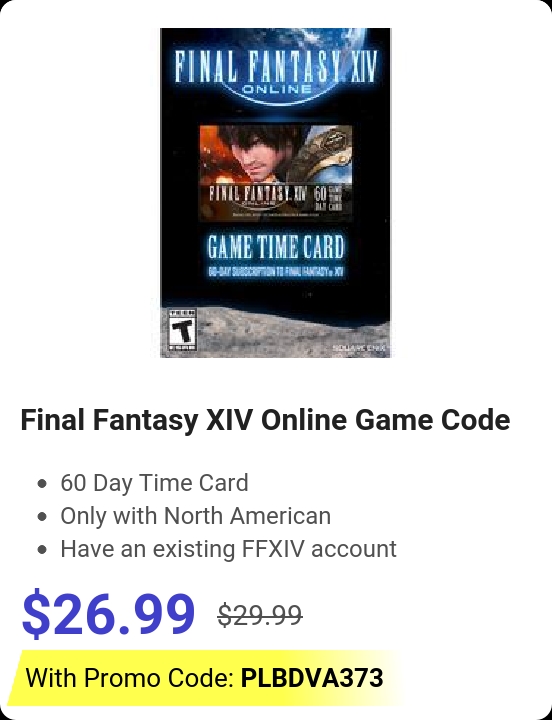552x720 pixels.
Task: Click the $26.99 sale price
Action: point(108,614)
